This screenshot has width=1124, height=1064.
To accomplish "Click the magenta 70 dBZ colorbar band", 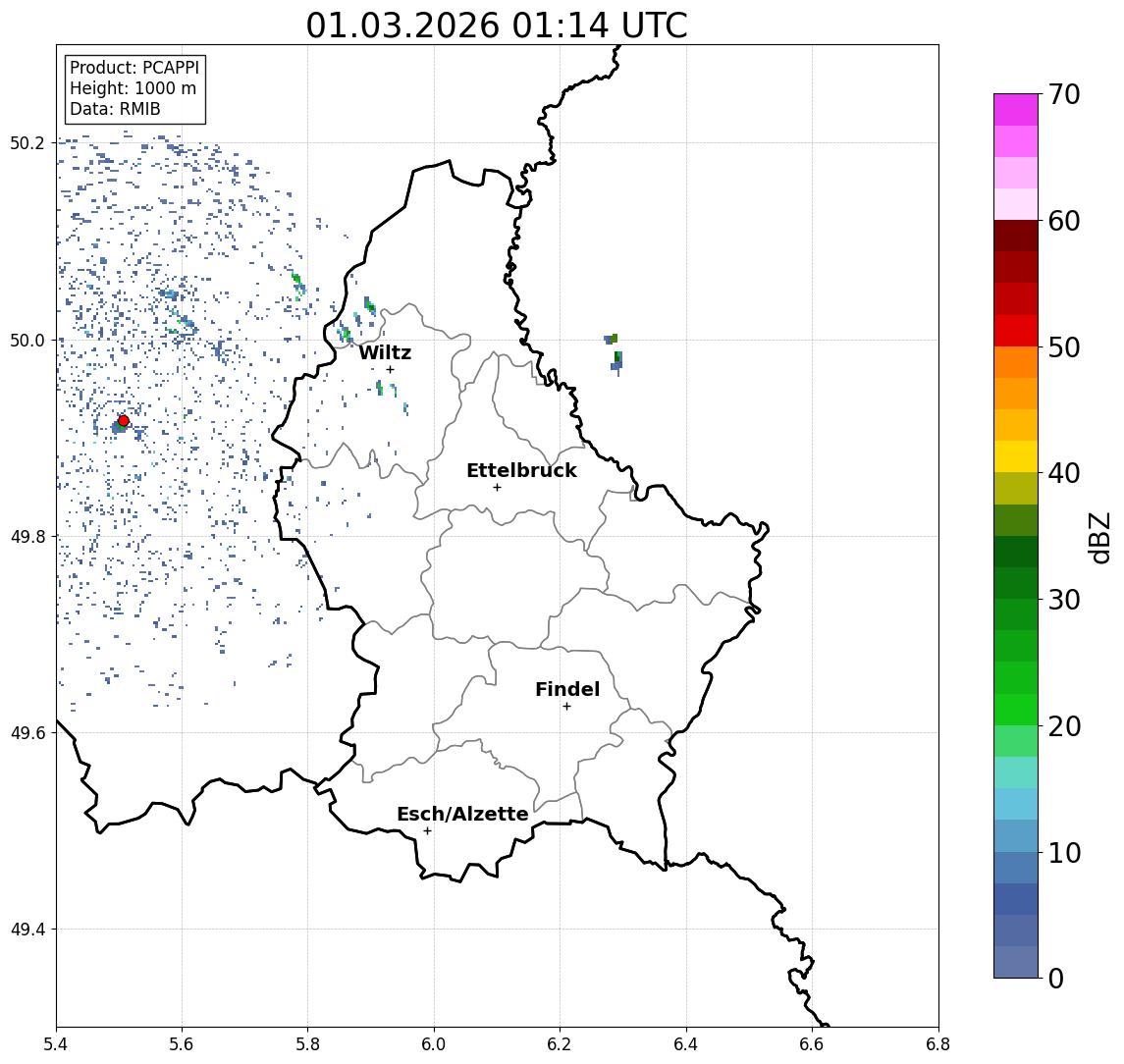I will point(1016,110).
